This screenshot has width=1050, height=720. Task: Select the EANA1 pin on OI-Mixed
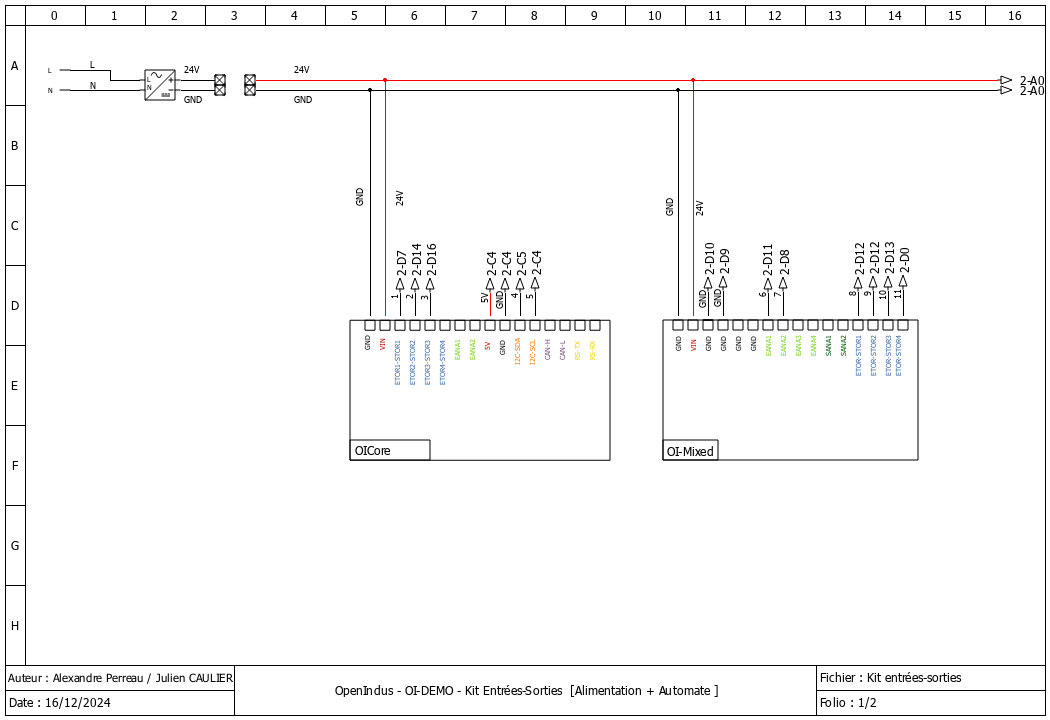(x=768, y=325)
